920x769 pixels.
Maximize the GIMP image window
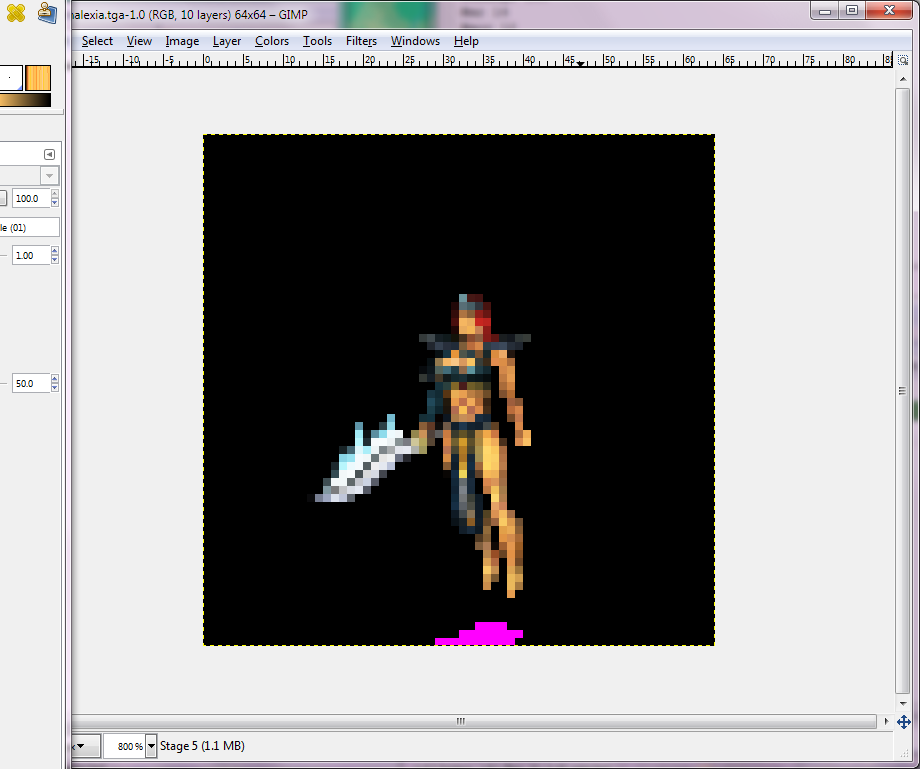[852, 11]
